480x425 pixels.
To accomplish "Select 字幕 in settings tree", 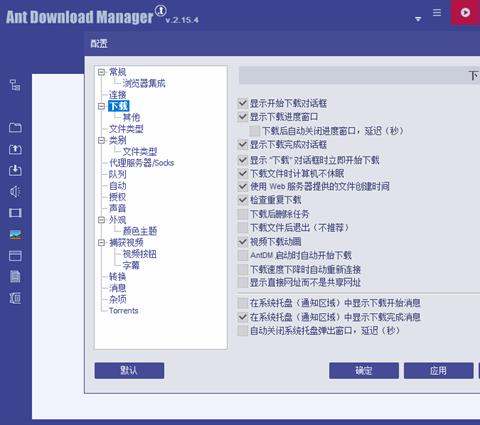I will coord(131,265).
